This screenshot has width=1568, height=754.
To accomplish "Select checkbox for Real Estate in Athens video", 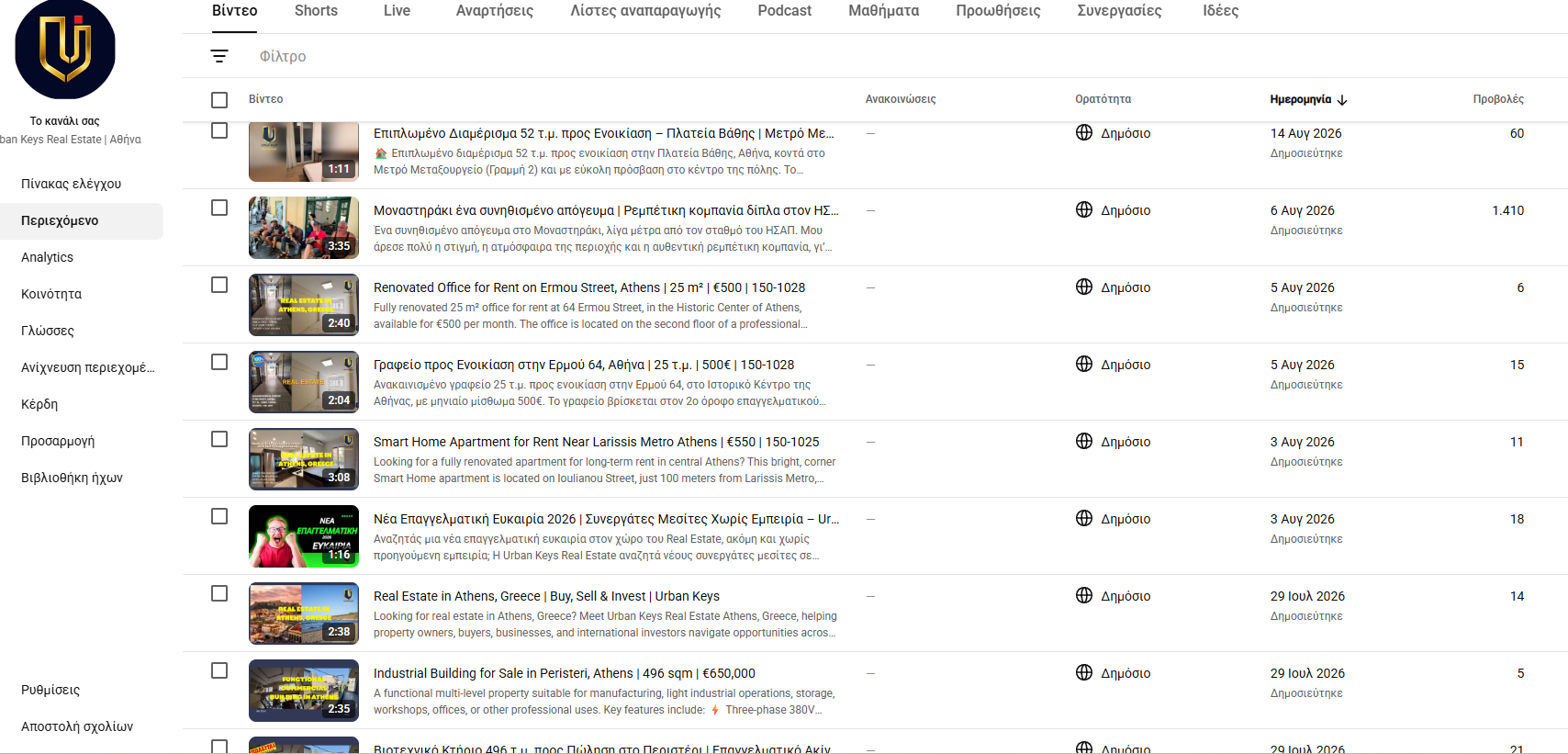I will tap(219, 593).
